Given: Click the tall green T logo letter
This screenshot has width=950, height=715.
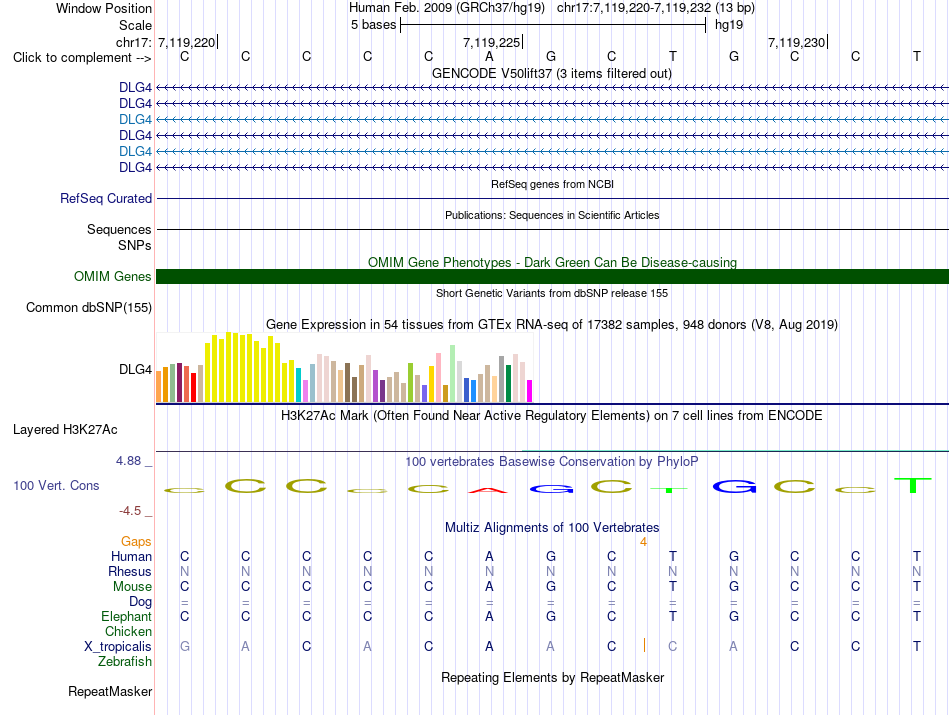Looking at the screenshot, I should point(912,485).
